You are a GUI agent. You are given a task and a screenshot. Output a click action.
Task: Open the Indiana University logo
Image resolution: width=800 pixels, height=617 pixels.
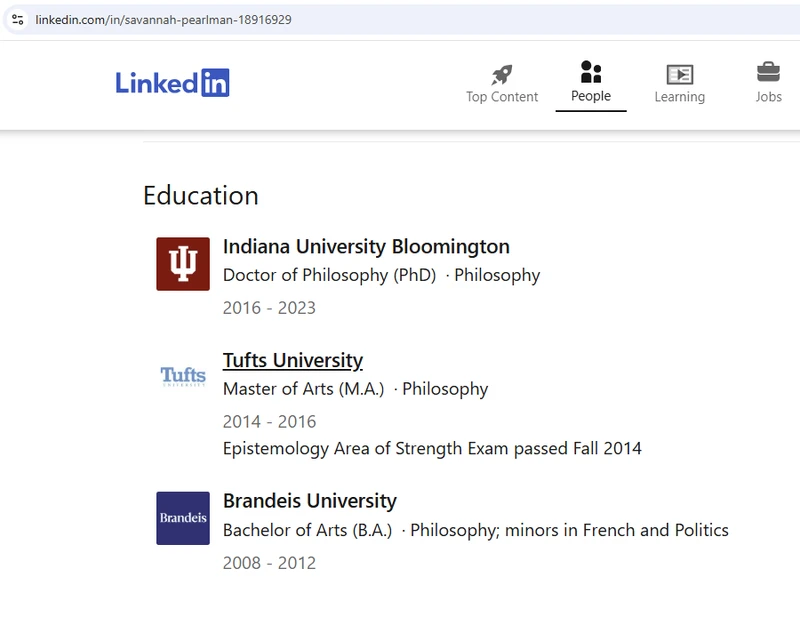click(183, 264)
